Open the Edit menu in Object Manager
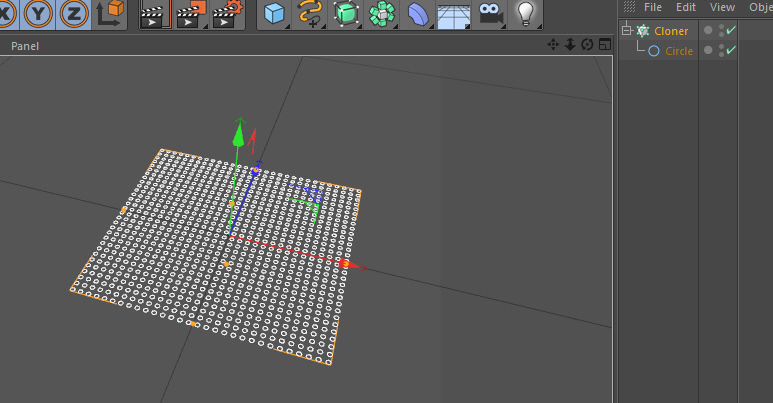 tap(686, 7)
